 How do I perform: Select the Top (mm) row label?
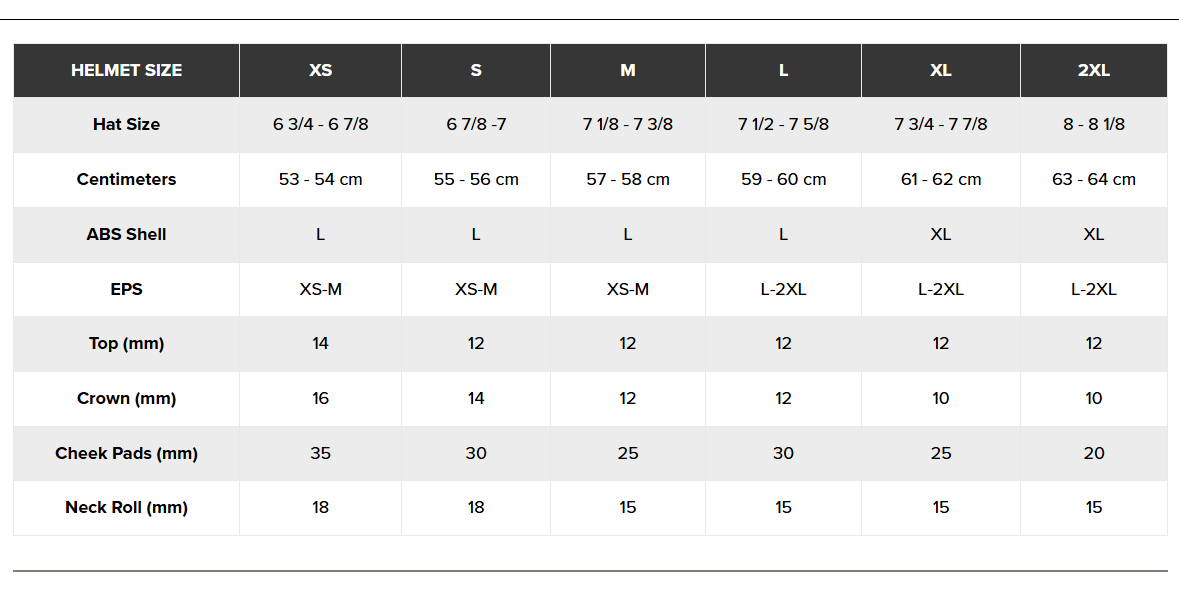(126, 344)
